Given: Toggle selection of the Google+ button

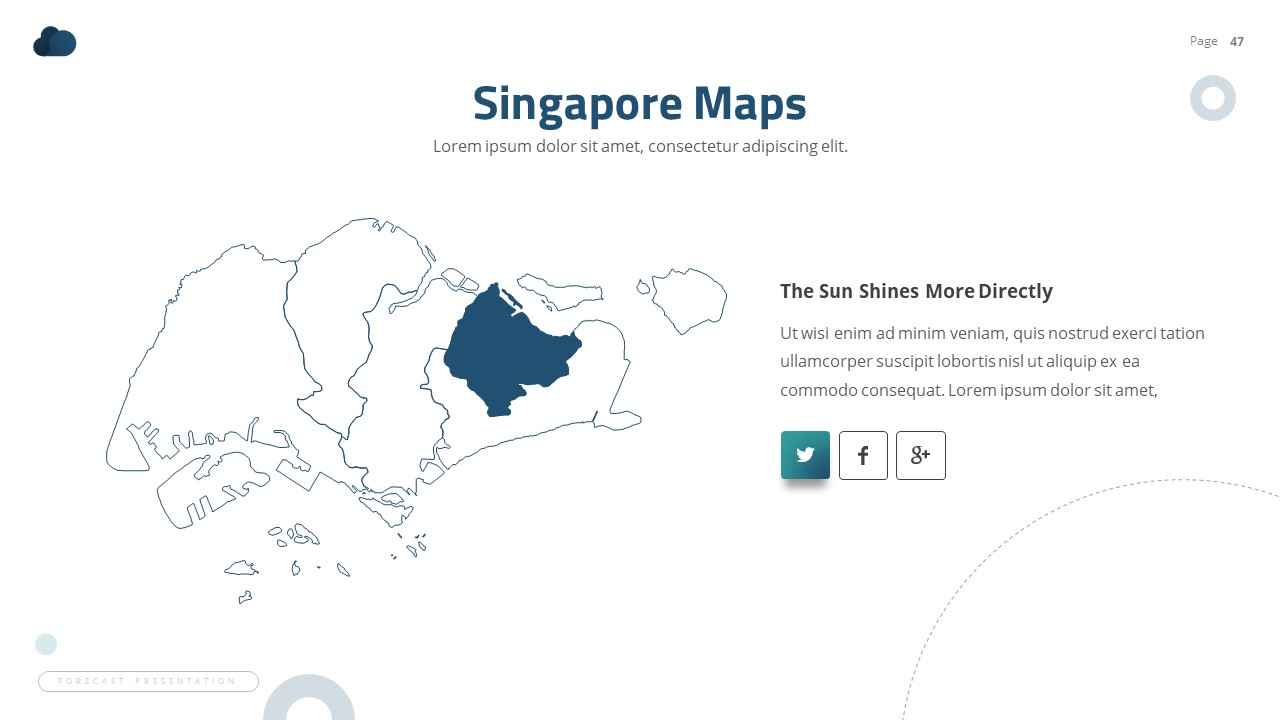Looking at the screenshot, I should (x=921, y=455).
